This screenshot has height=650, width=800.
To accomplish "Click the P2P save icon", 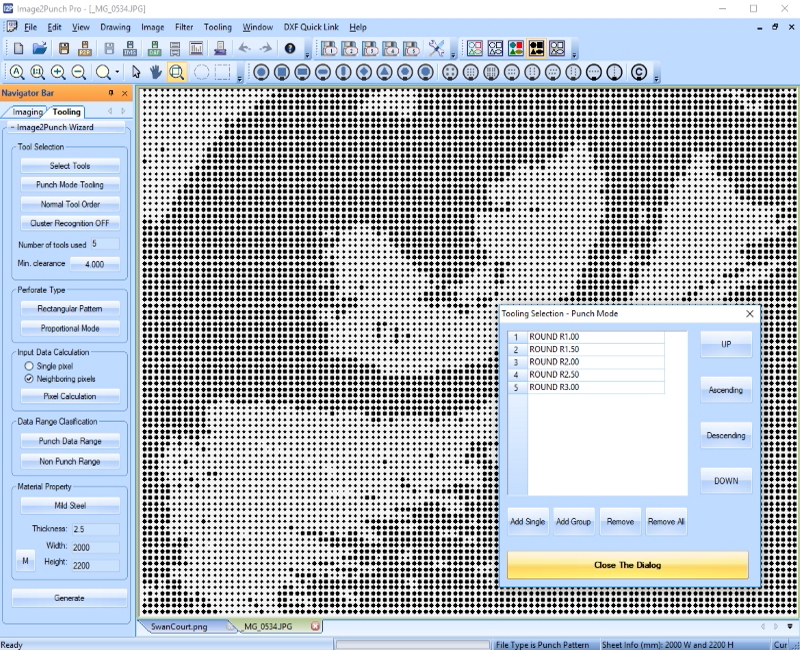I will pos(85,48).
